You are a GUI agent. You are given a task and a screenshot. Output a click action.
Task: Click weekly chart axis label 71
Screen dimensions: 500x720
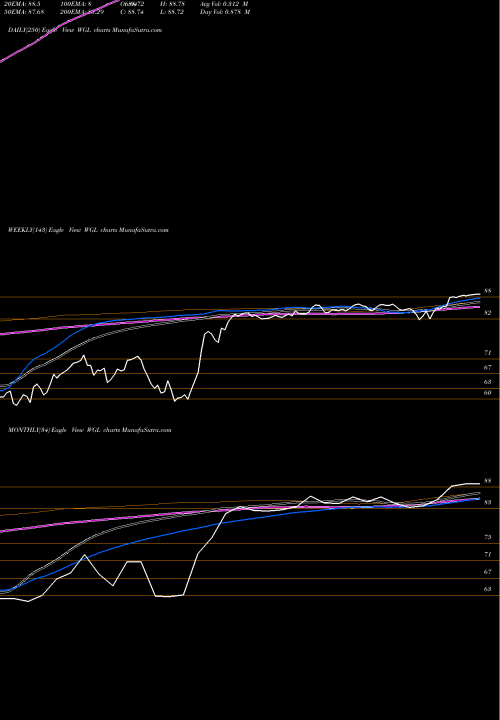(488, 353)
